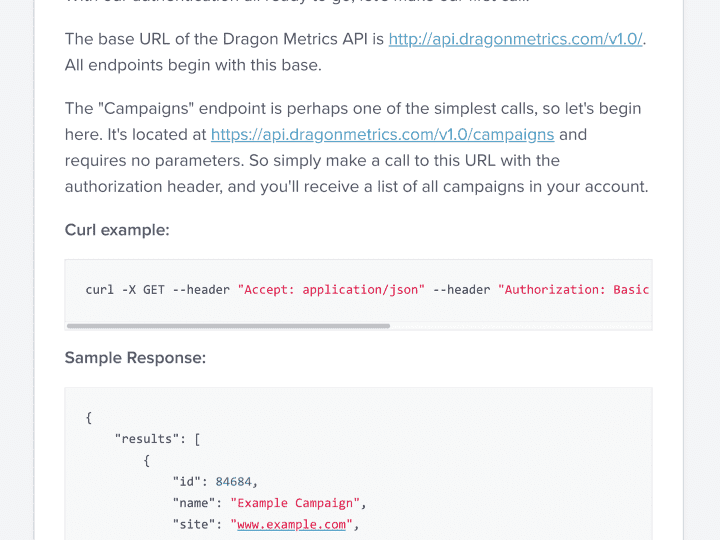Click the www.example.com link in the sample response

[291, 523]
